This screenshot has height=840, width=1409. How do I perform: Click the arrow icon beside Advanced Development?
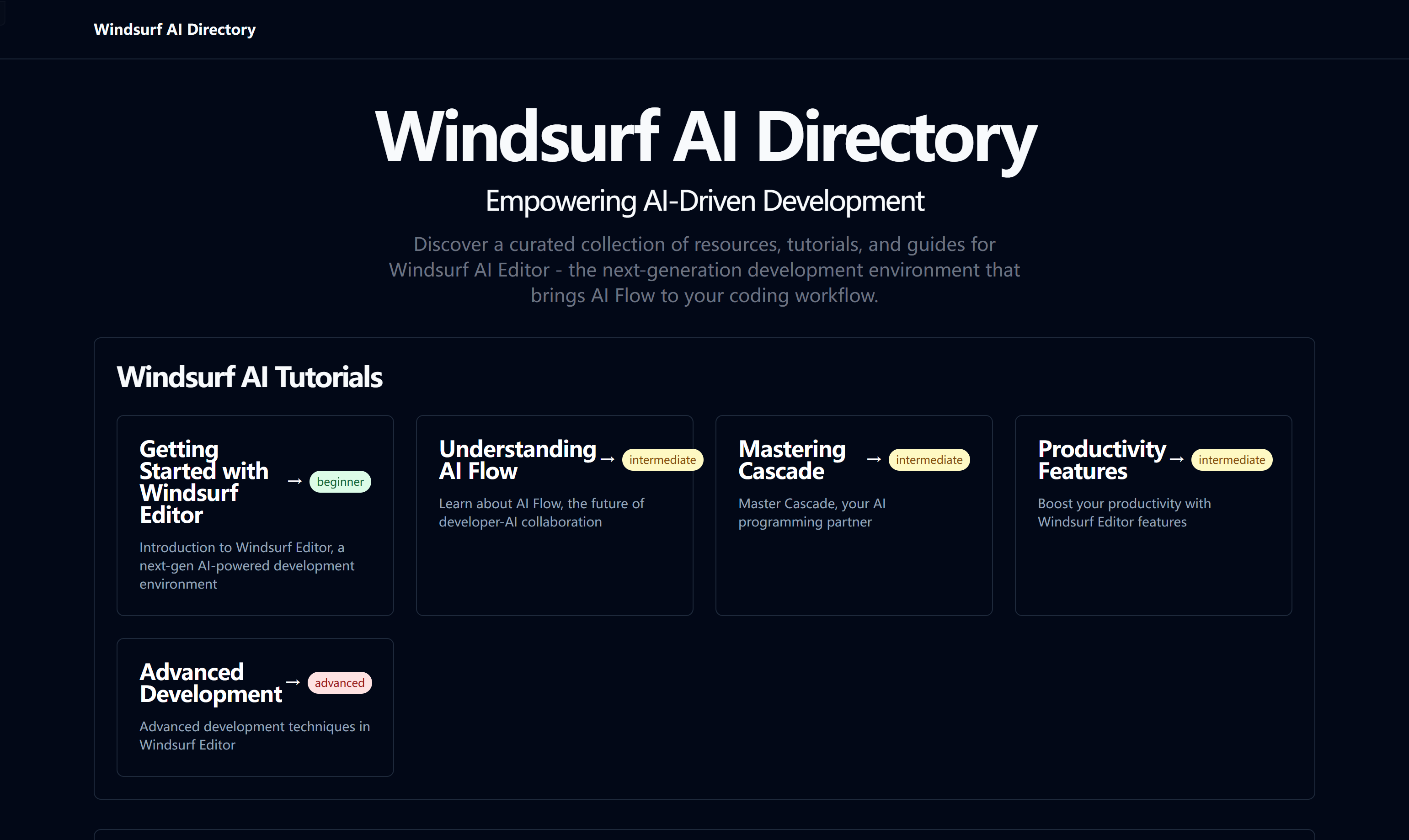[293, 682]
